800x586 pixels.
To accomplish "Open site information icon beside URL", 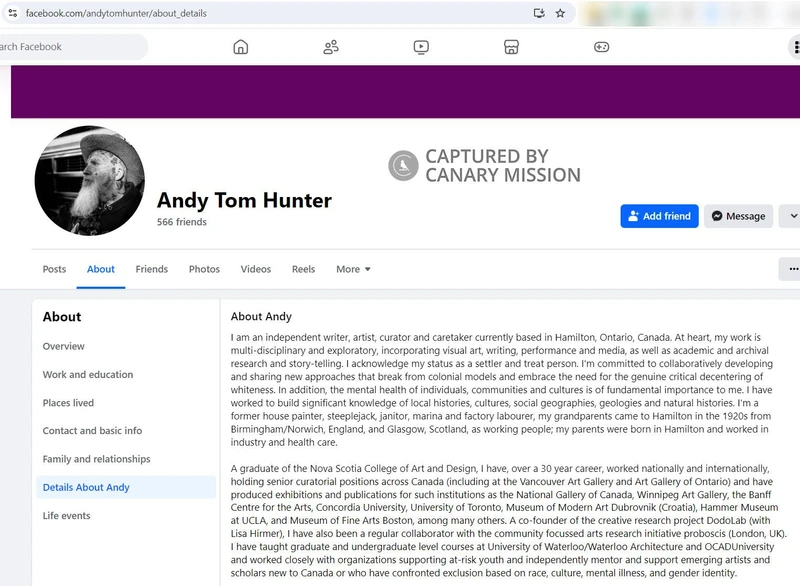I will coord(13,13).
